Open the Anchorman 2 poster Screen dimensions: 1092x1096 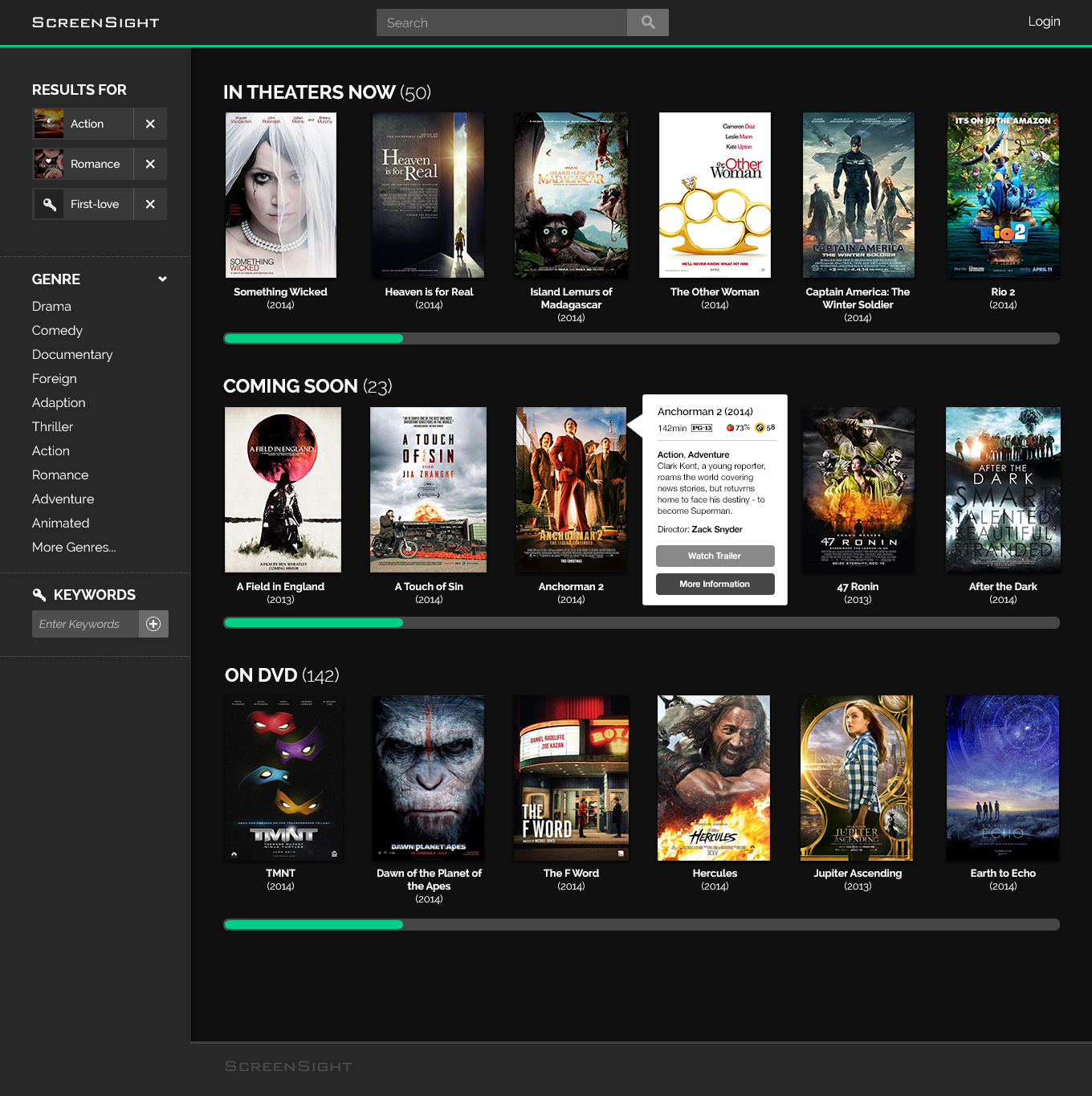click(571, 490)
